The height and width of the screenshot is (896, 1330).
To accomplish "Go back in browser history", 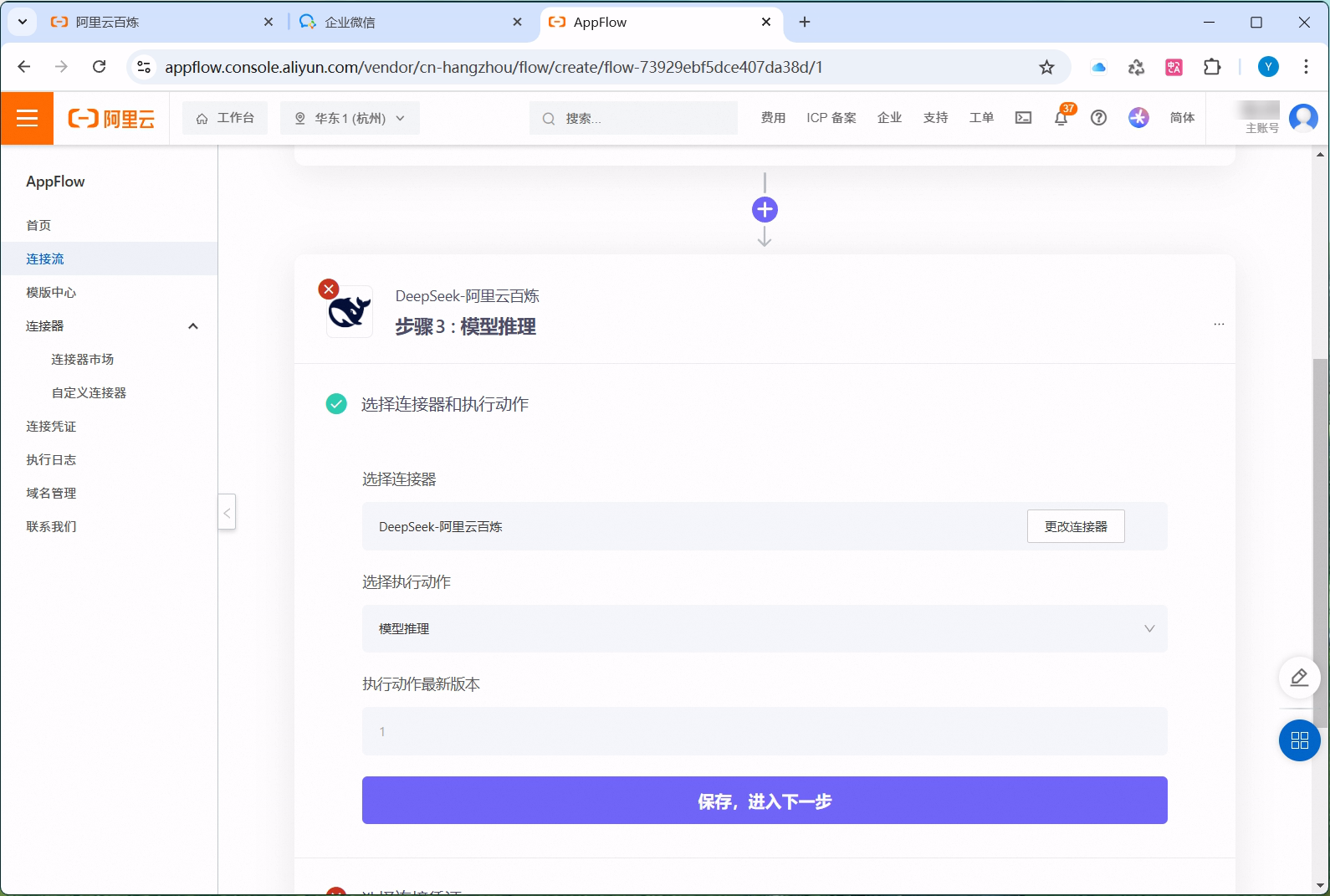I will pos(24,67).
